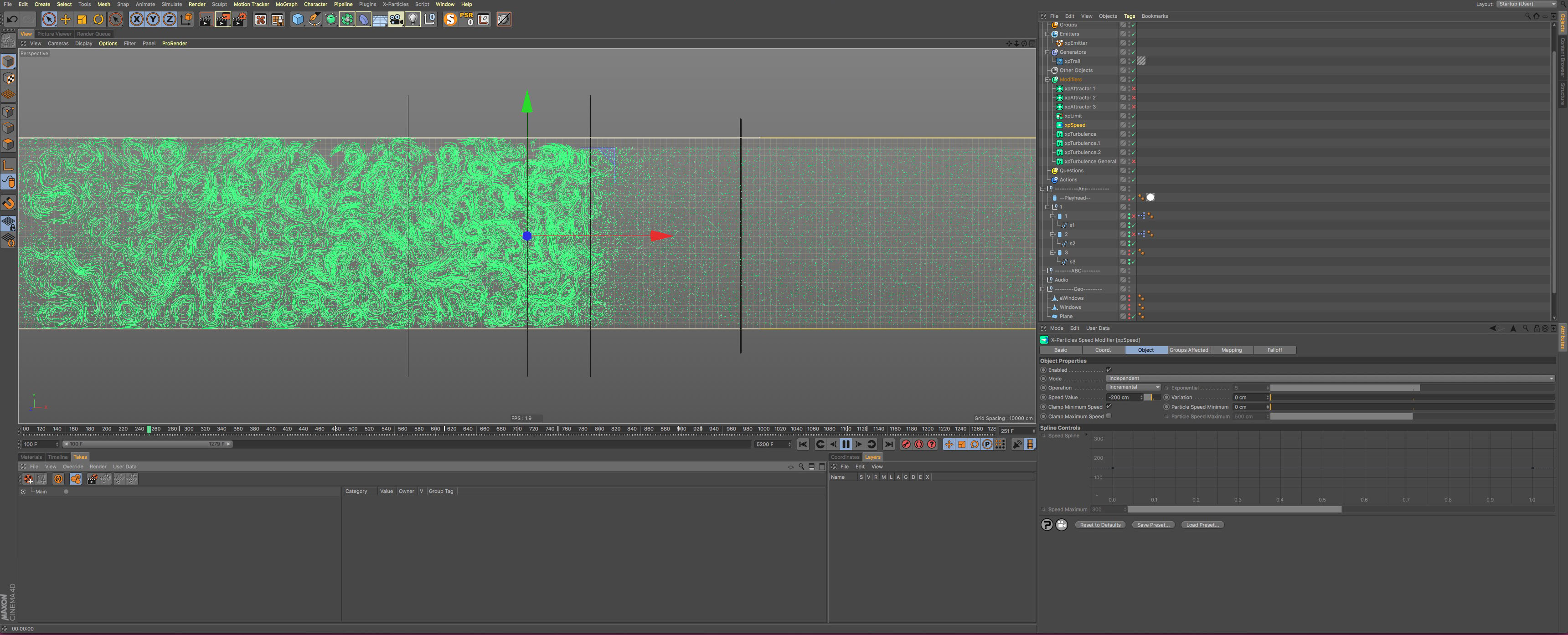Open Edit Render Settings clapperboard icon
This screenshot has height=635, width=1568.
240,20
